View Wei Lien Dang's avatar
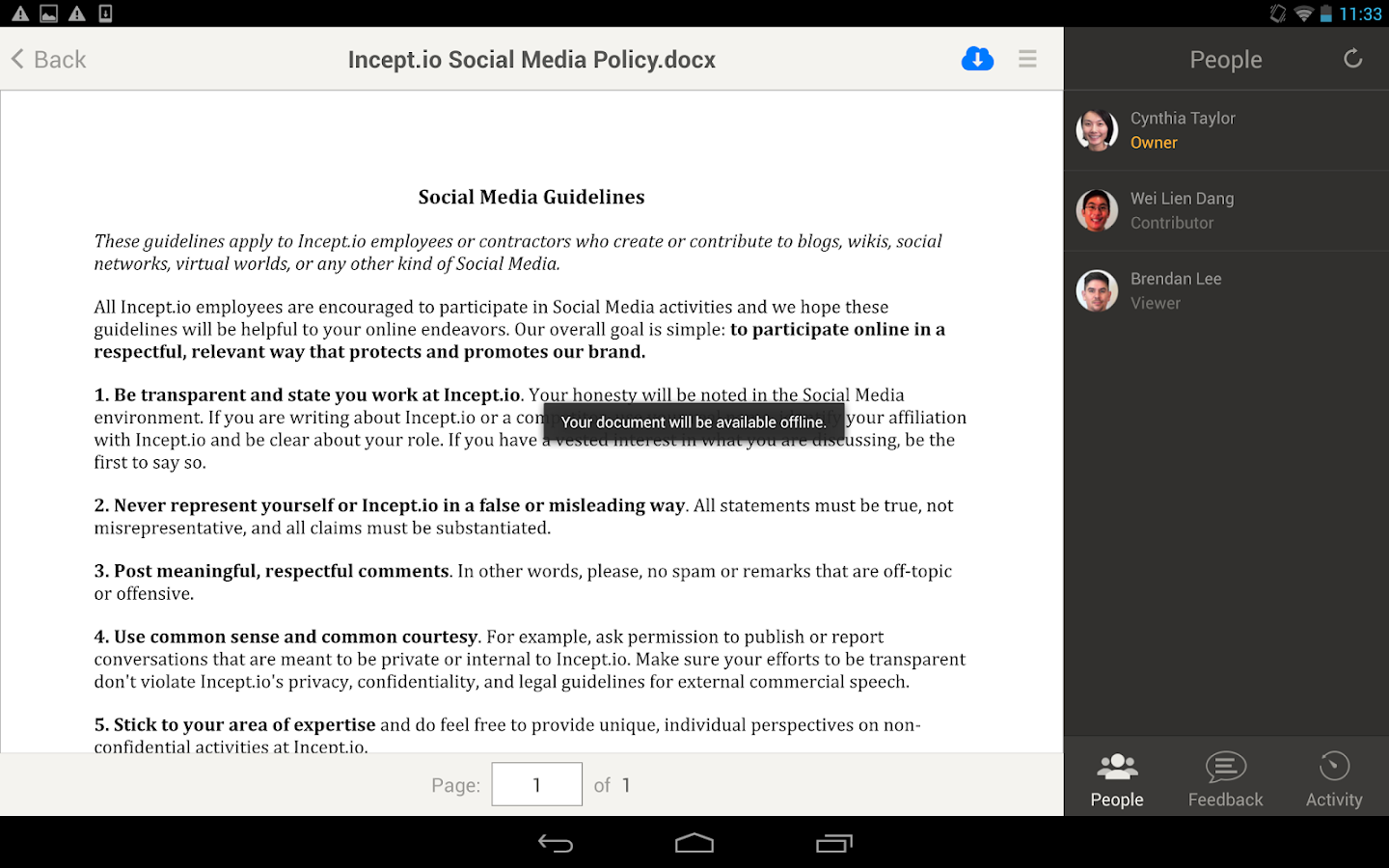1389x868 pixels. tap(1097, 209)
